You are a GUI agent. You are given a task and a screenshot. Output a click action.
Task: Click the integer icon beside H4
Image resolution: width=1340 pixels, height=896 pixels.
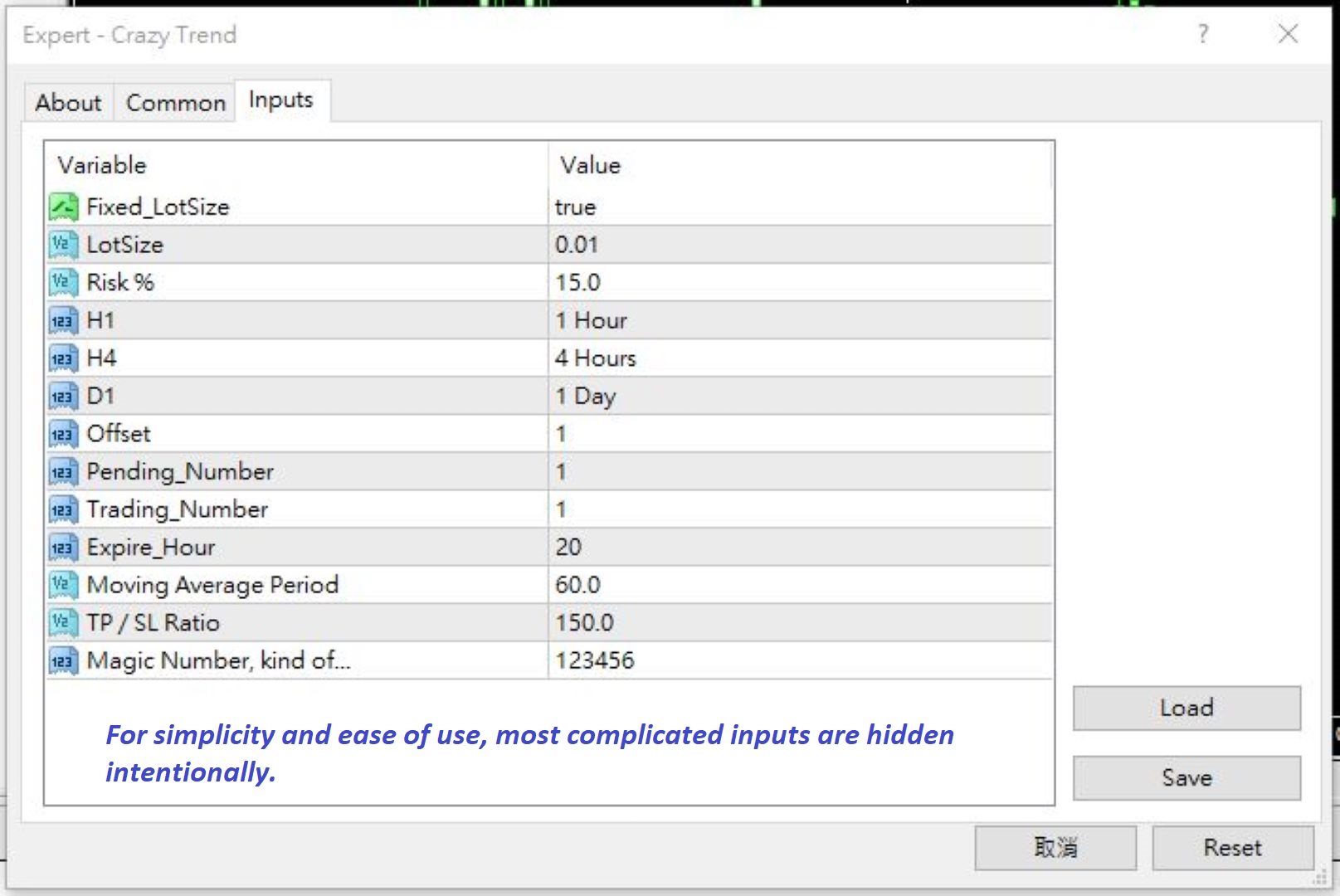[x=64, y=358]
